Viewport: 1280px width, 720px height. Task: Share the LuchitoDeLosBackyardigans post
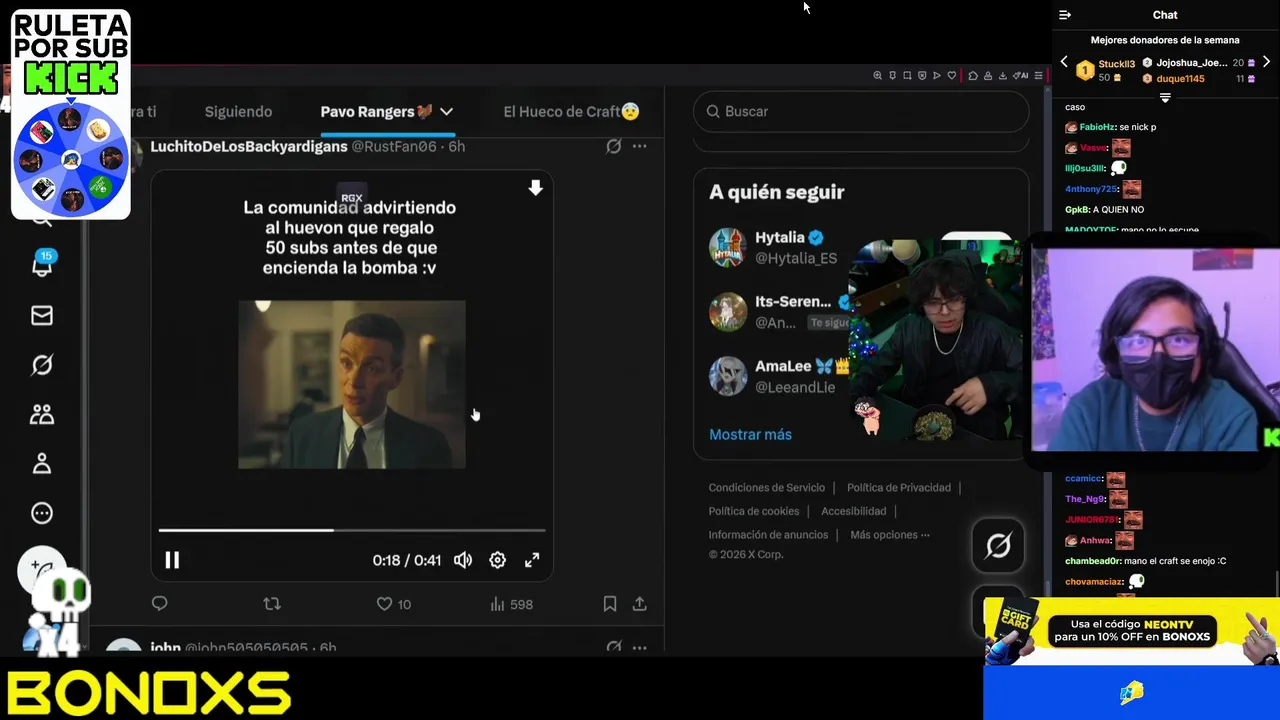point(640,604)
